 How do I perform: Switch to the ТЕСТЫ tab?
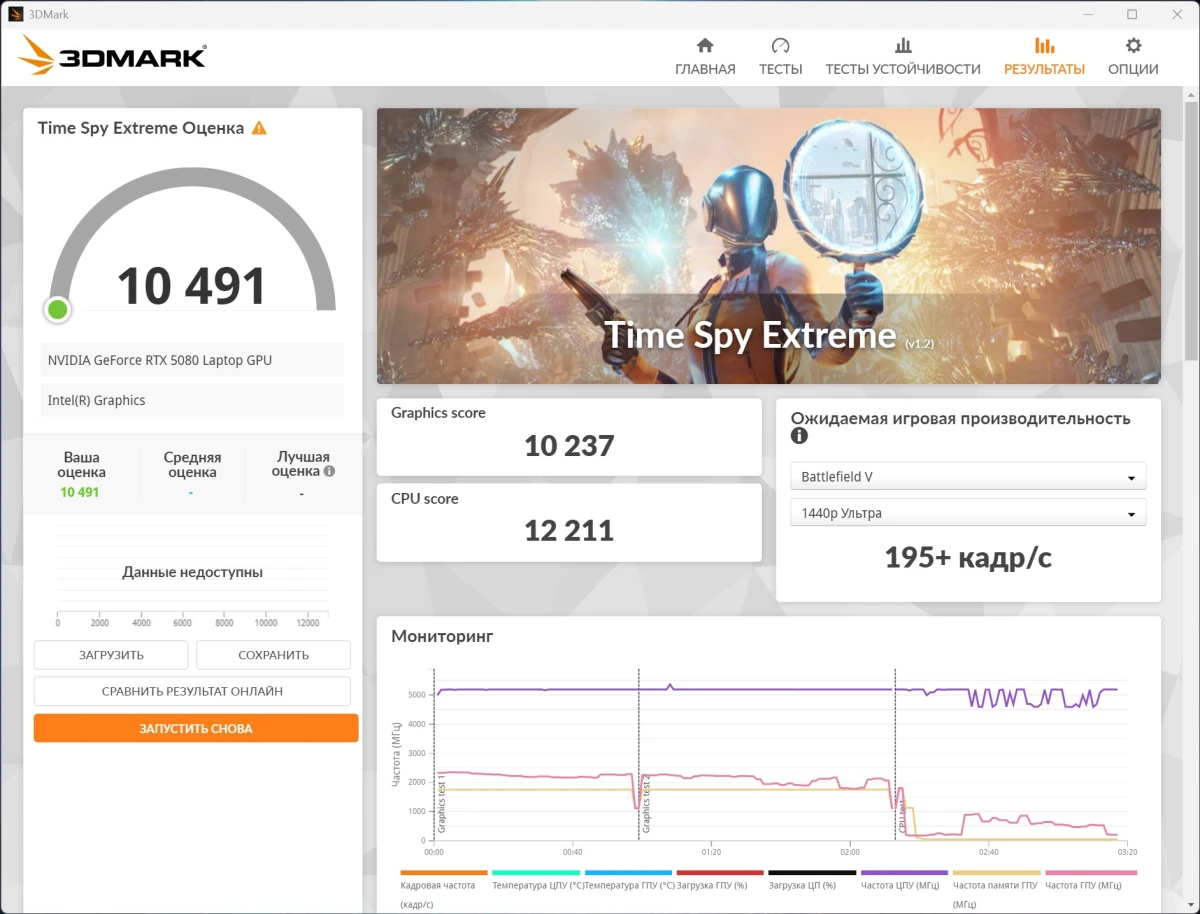pyautogui.click(x=780, y=57)
